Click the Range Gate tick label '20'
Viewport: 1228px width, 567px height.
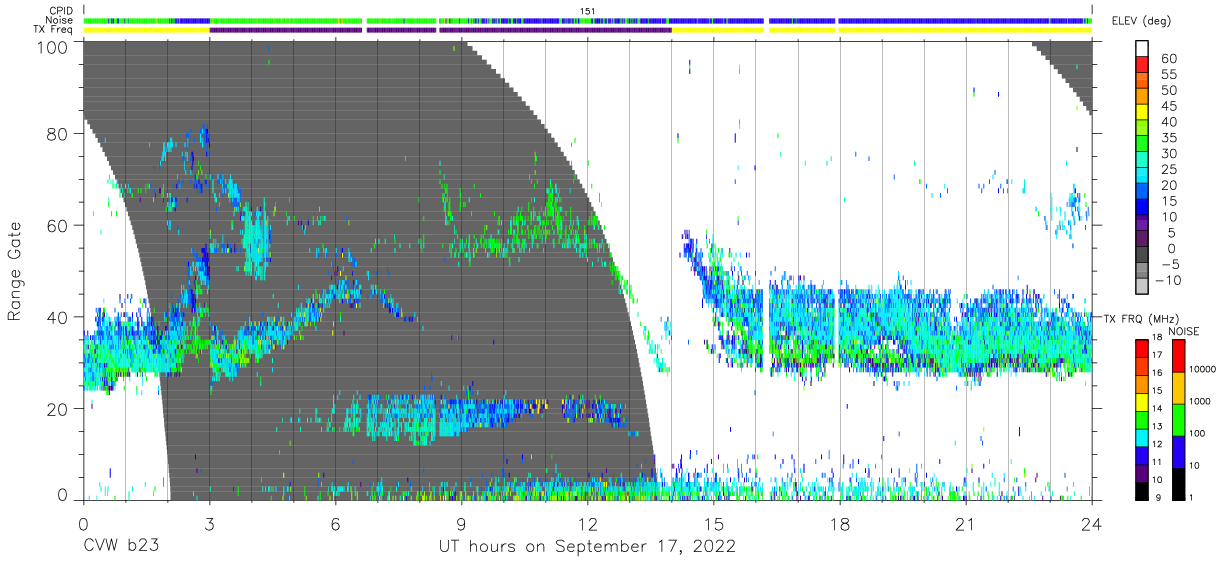pyautogui.click(x=58, y=409)
